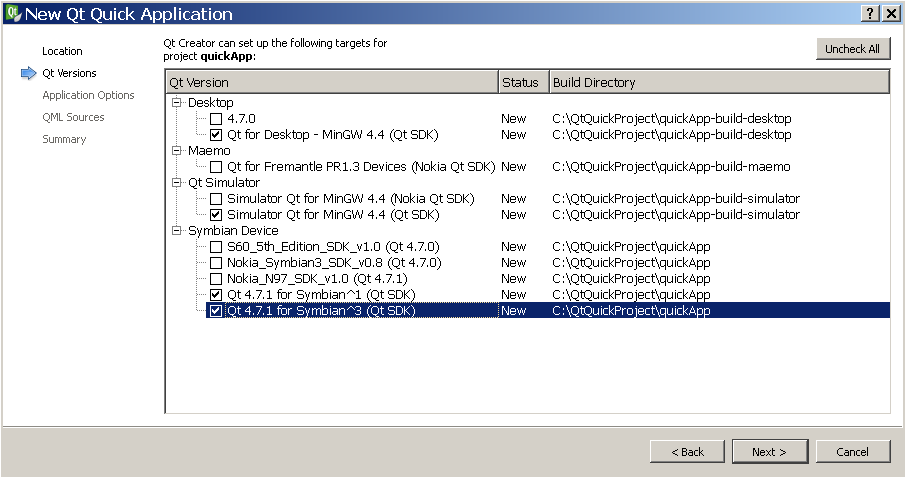Select Qt for Desktop - MinGW 4.4 (Qt SDK) label
Image resolution: width=905 pixels, height=477 pixels.
point(332,135)
